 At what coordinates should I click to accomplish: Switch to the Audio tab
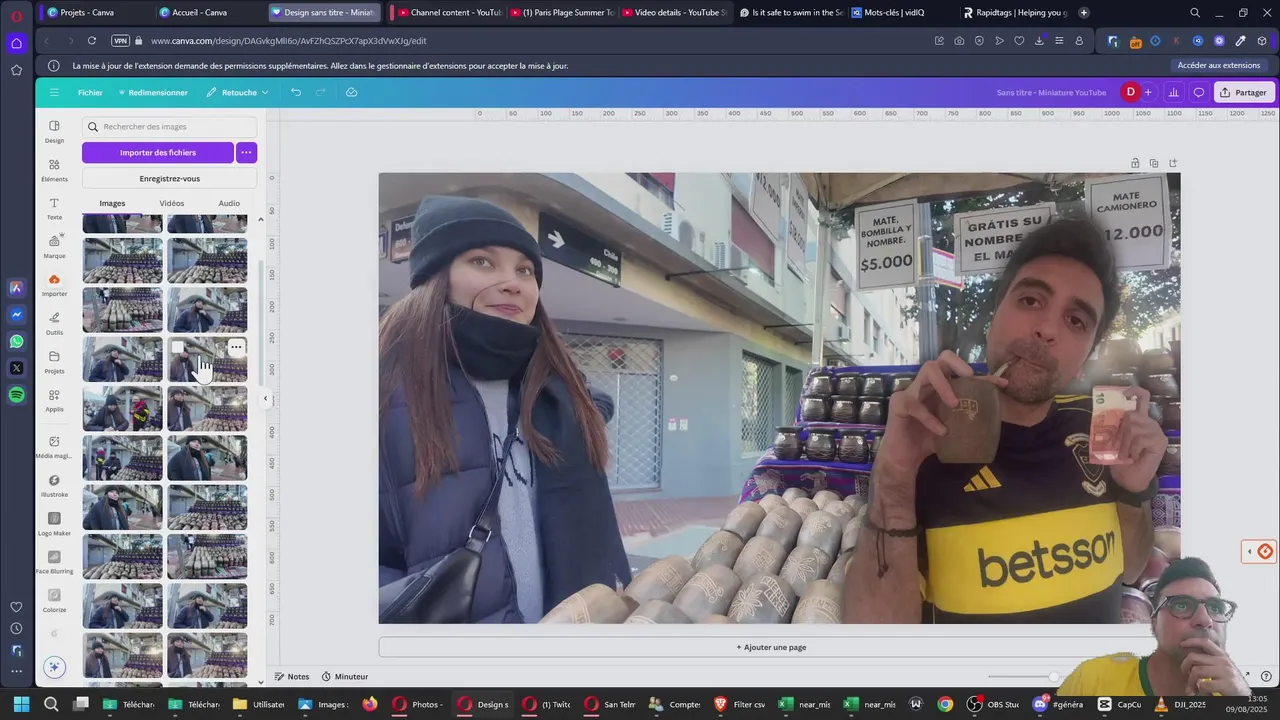tap(229, 203)
